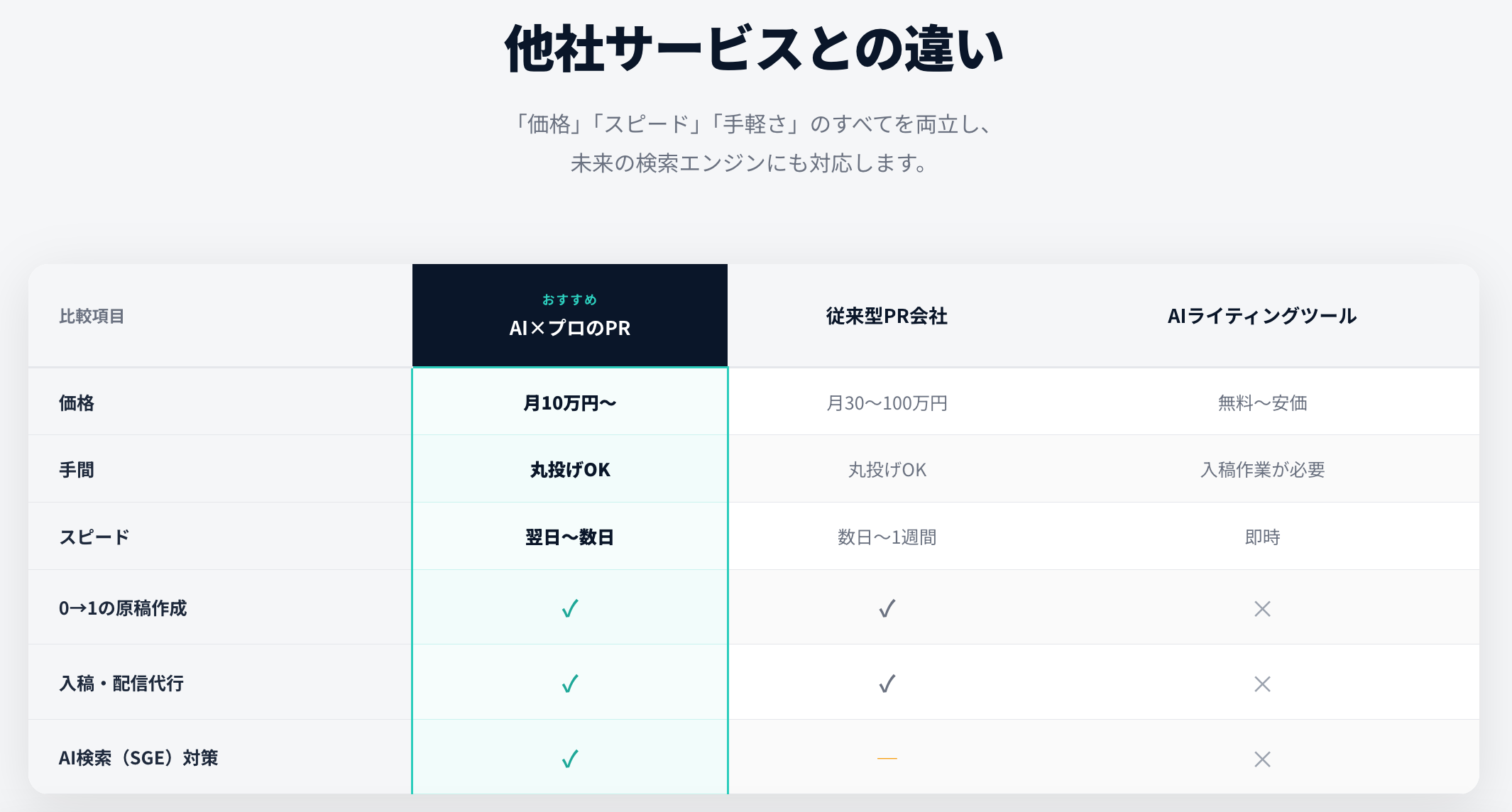This screenshot has width=1512, height=812.
Task: Select the 従来型PR会社 column header
Action: tap(887, 316)
